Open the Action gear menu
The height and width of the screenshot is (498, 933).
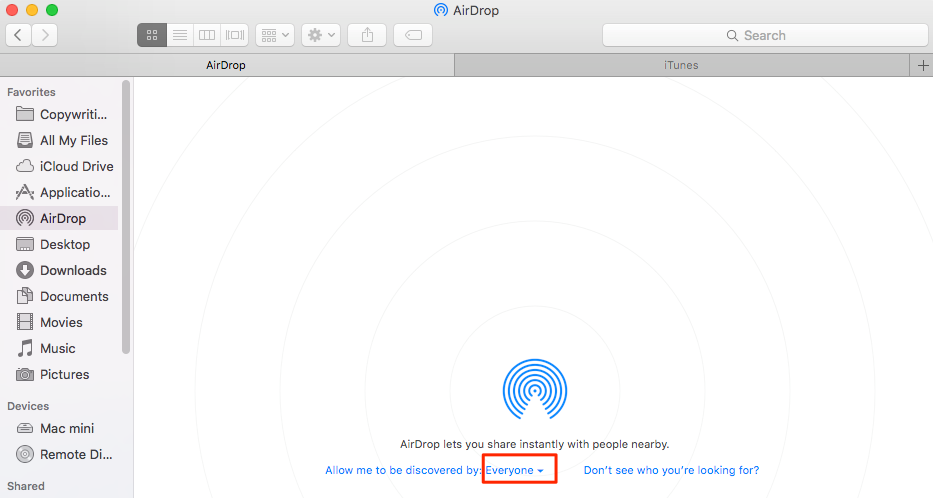pos(321,35)
